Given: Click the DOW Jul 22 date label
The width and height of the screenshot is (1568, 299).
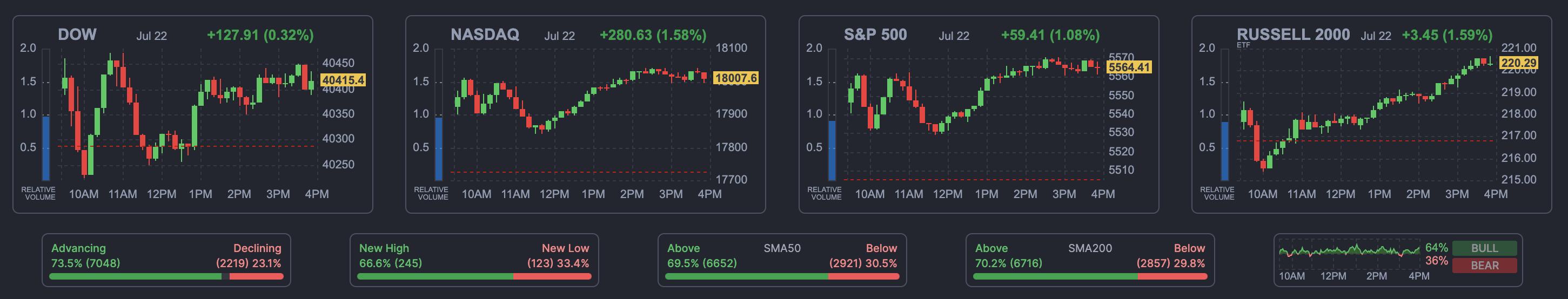Looking at the screenshot, I should 152,36.
